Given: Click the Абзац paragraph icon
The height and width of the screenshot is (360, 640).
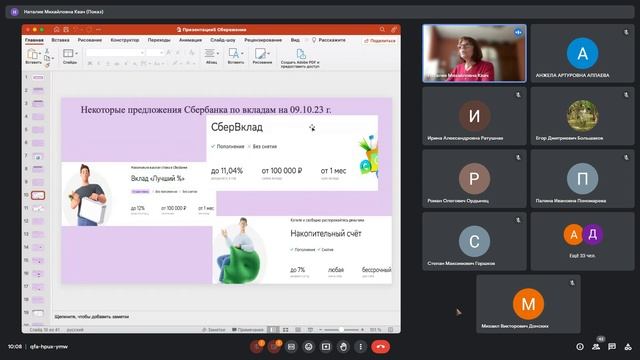Looking at the screenshot, I should [209, 53].
